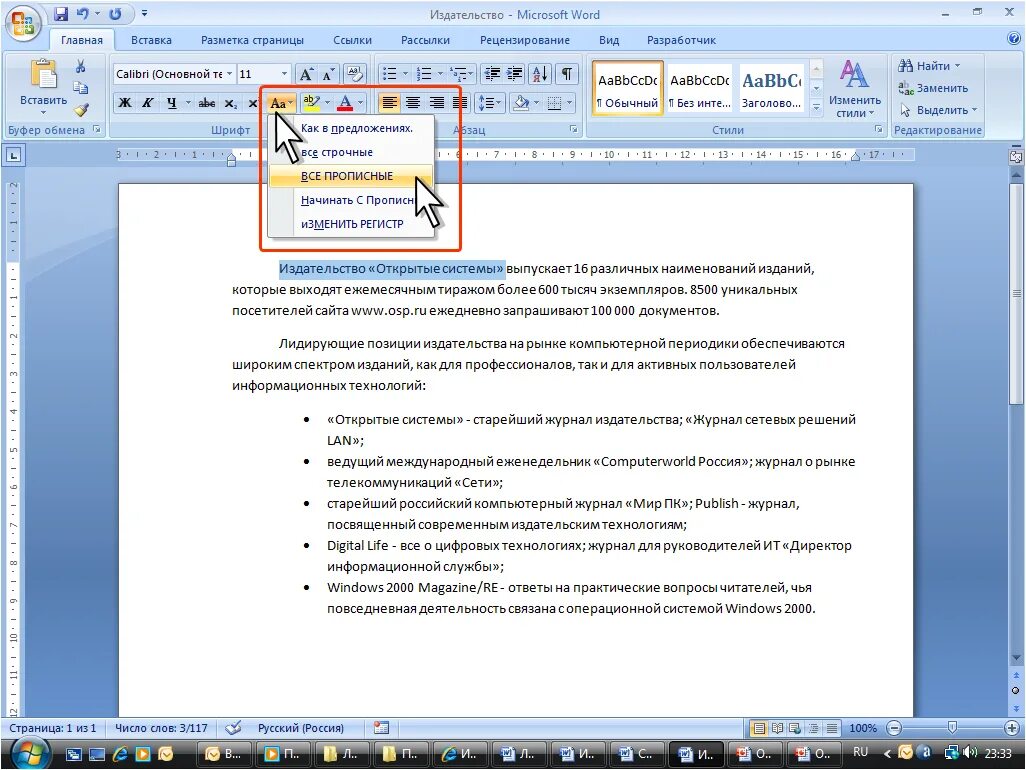Open the font size 11 dropdown
1026x770 pixels.
(x=285, y=74)
